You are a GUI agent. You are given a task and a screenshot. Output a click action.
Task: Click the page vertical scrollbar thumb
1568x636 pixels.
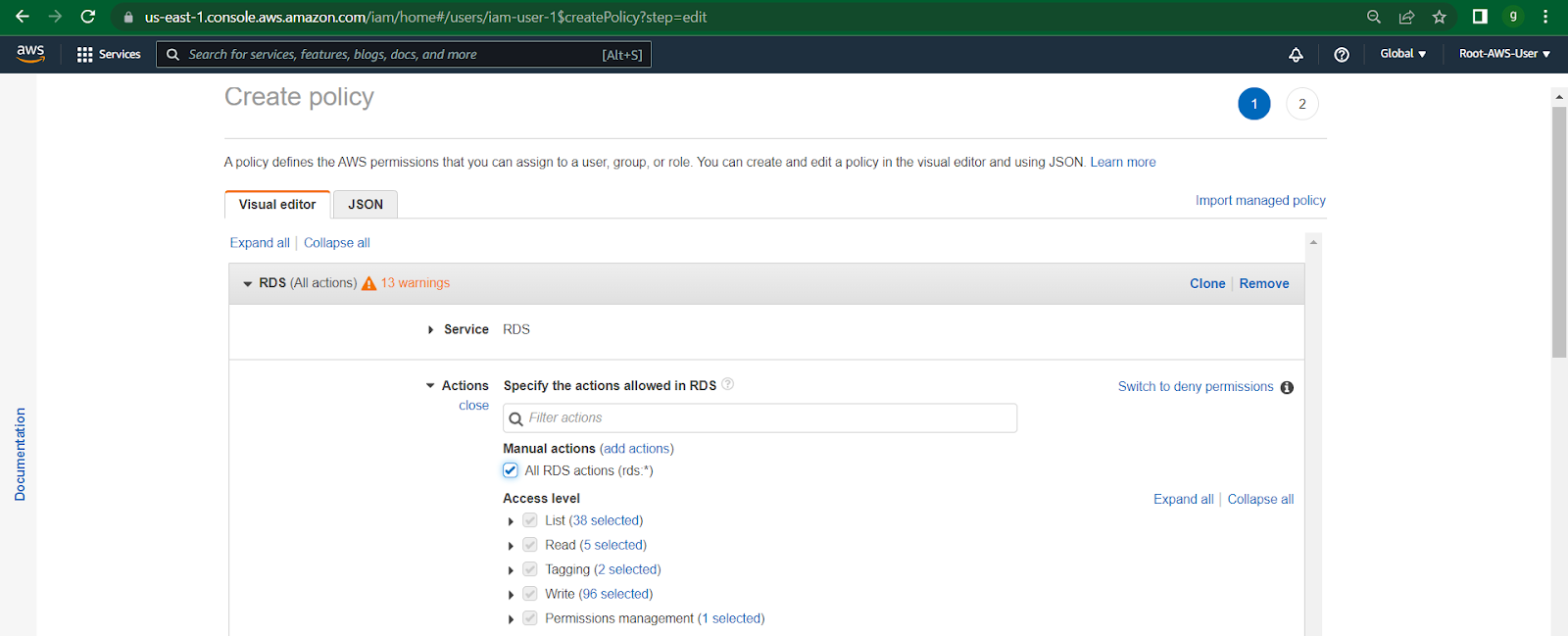(1559, 232)
